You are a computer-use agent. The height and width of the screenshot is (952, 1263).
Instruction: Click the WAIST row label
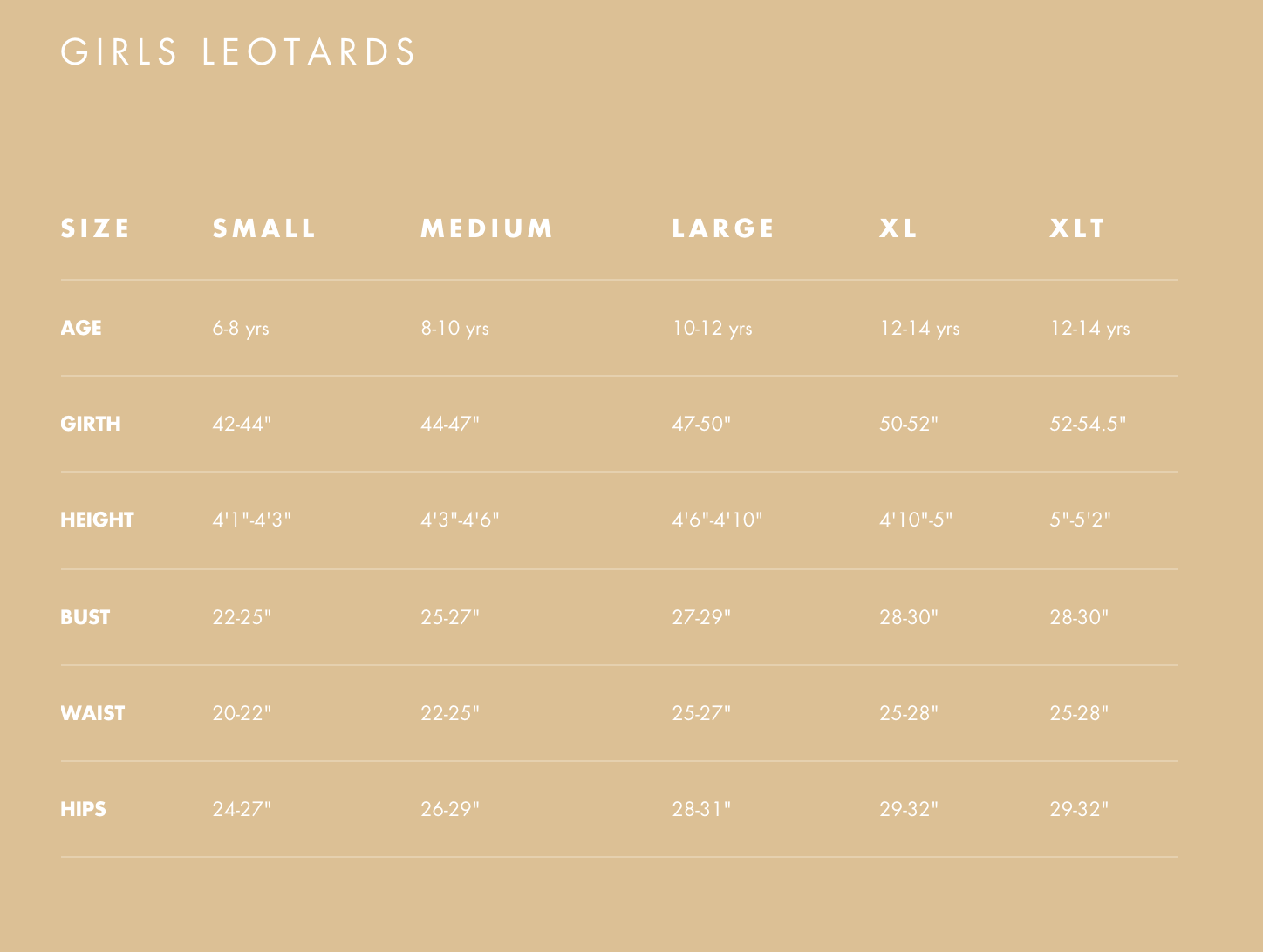[92, 713]
